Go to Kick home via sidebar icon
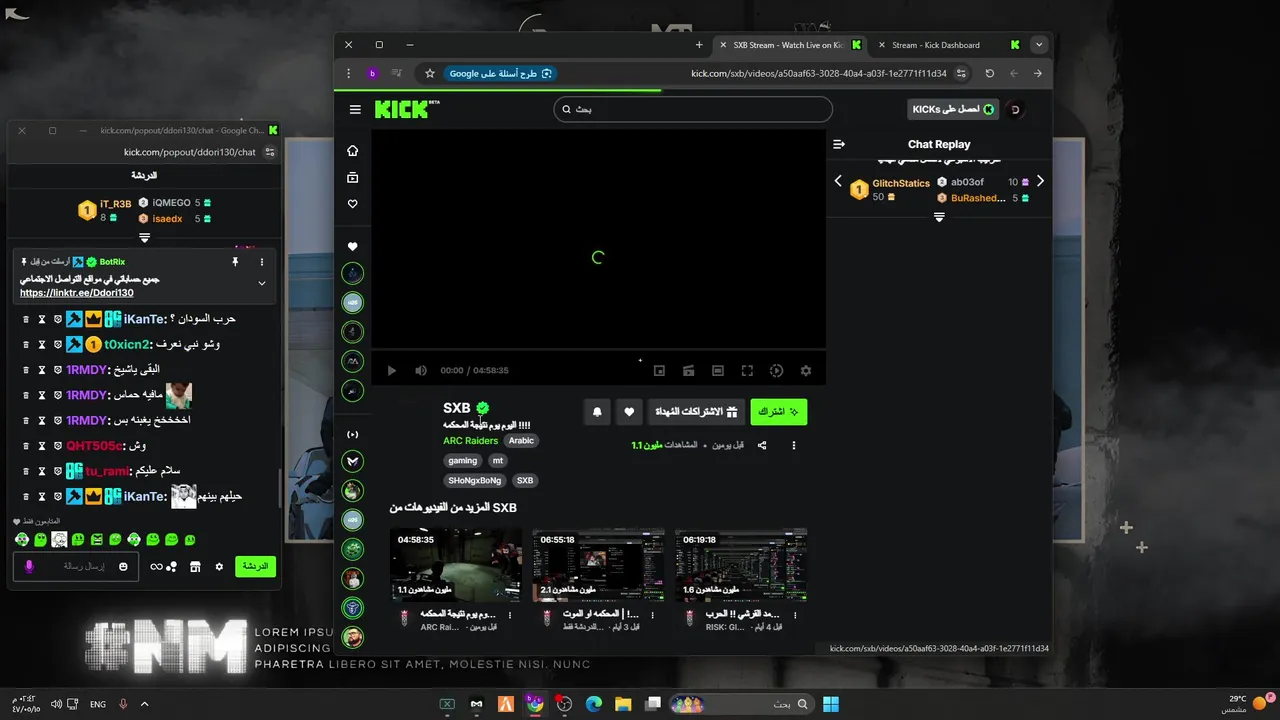 click(x=352, y=151)
